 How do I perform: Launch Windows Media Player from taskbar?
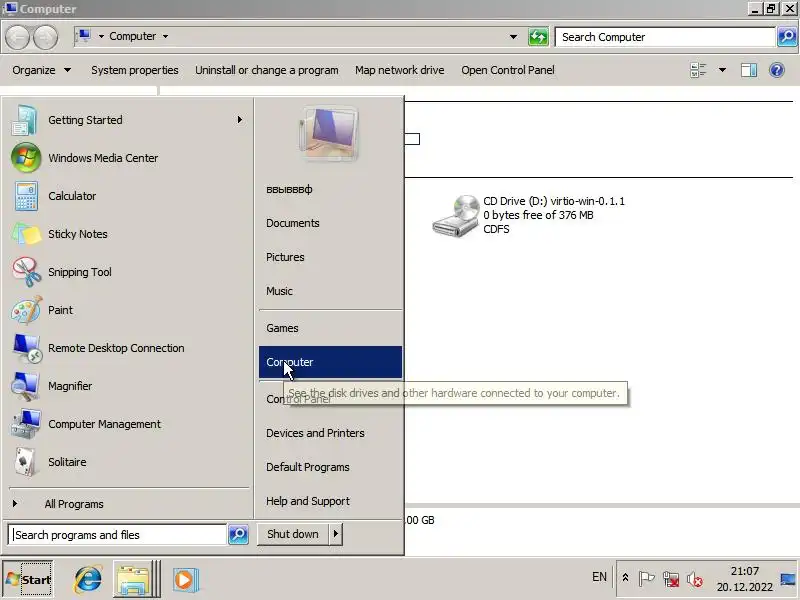click(x=185, y=580)
